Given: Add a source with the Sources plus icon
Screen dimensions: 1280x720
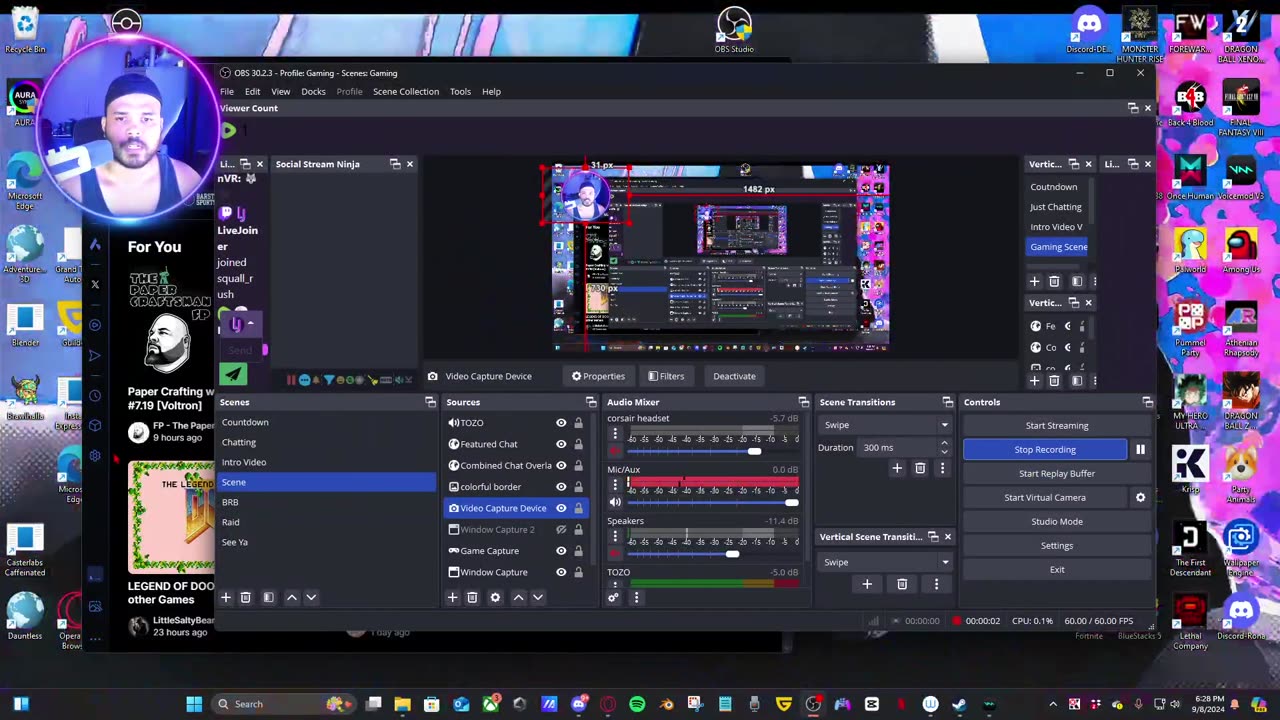Looking at the screenshot, I should (452, 597).
